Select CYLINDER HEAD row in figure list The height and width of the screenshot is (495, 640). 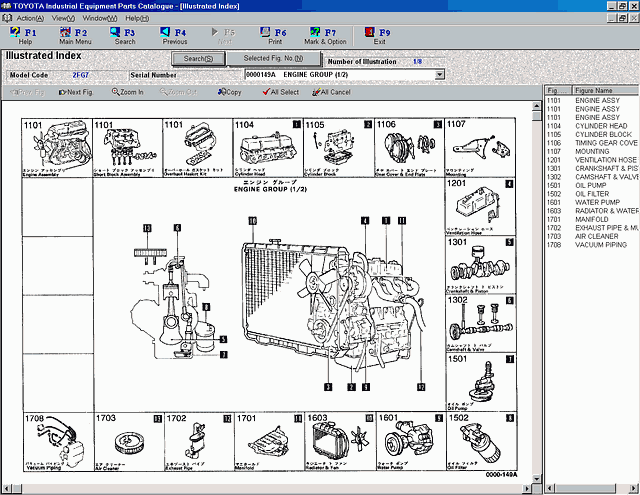pyautogui.click(x=592, y=126)
